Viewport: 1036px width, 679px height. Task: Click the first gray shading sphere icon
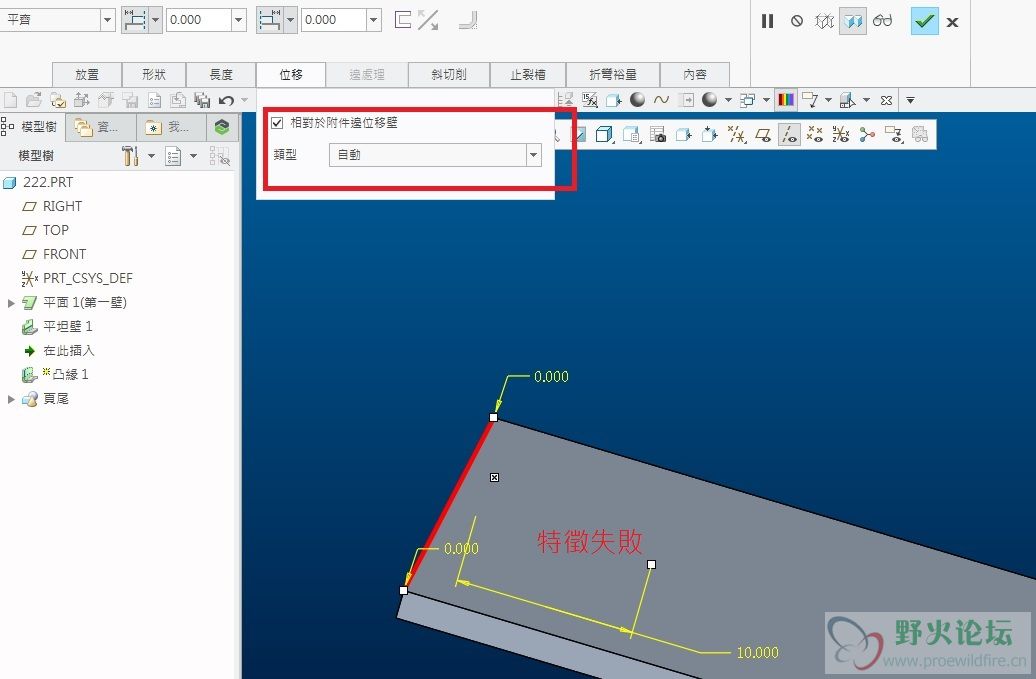[637, 100]
